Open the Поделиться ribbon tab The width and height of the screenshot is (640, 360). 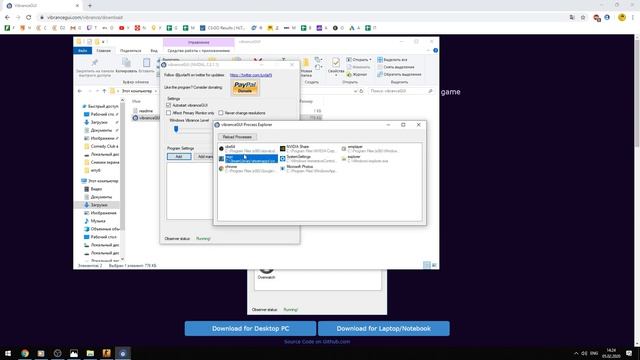click(x=131, y=51)
